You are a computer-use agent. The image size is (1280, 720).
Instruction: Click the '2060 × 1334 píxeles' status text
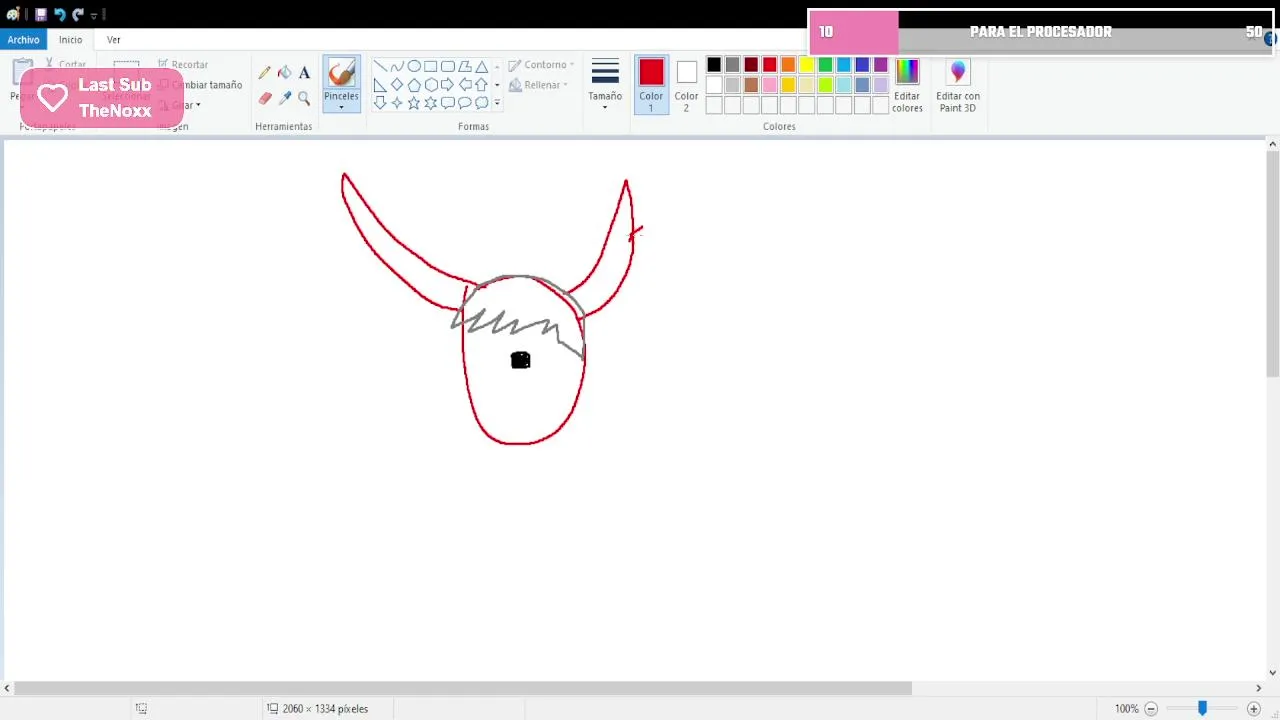[325, 708]
